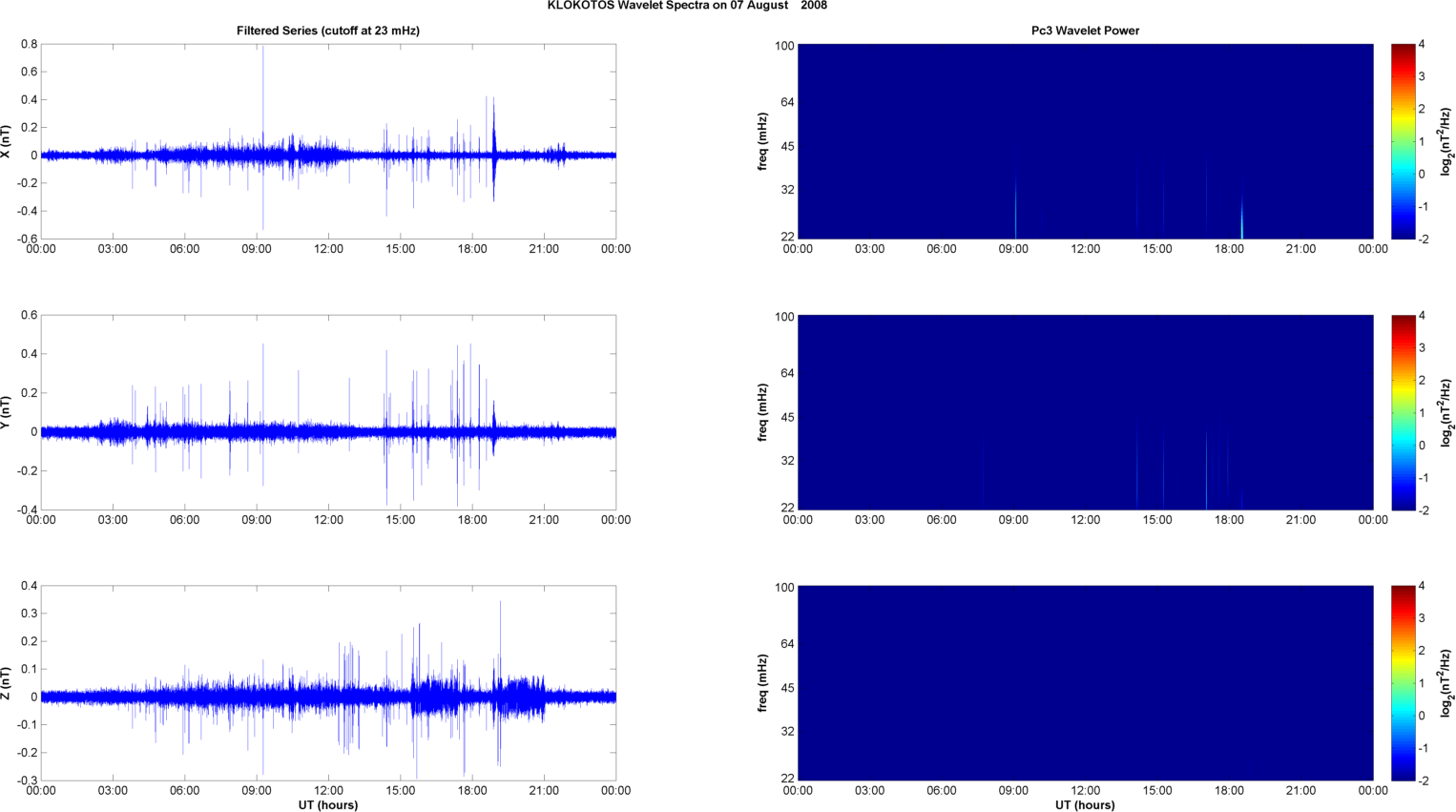Click the '45' frequency tick on the bottom wavelet plot
This screenshot has width=1456, height=812.
(x=787, y=688)
